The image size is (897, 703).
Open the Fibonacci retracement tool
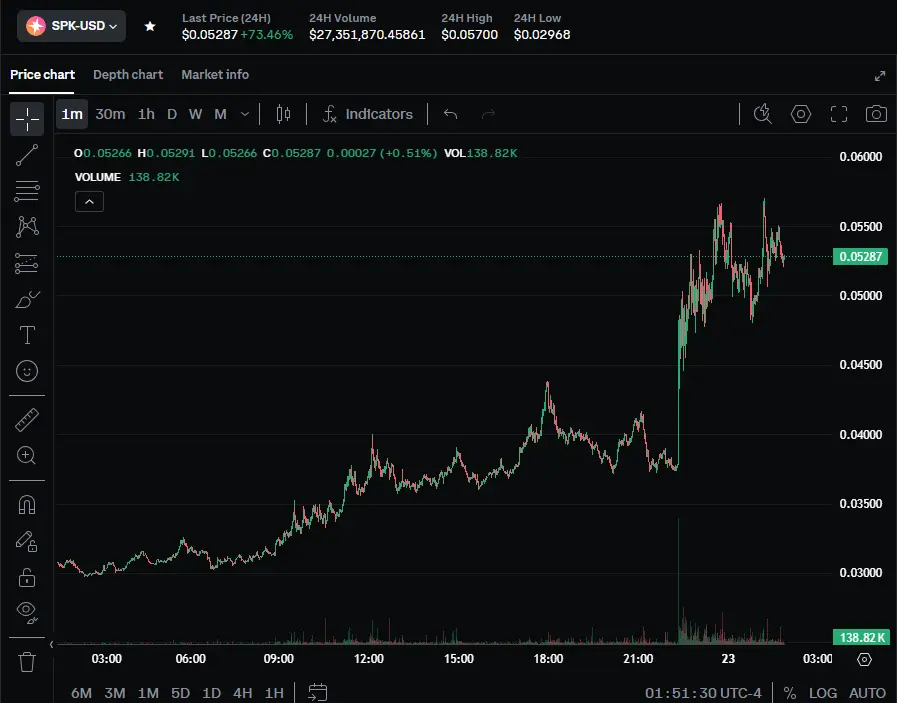coord(27,191)
